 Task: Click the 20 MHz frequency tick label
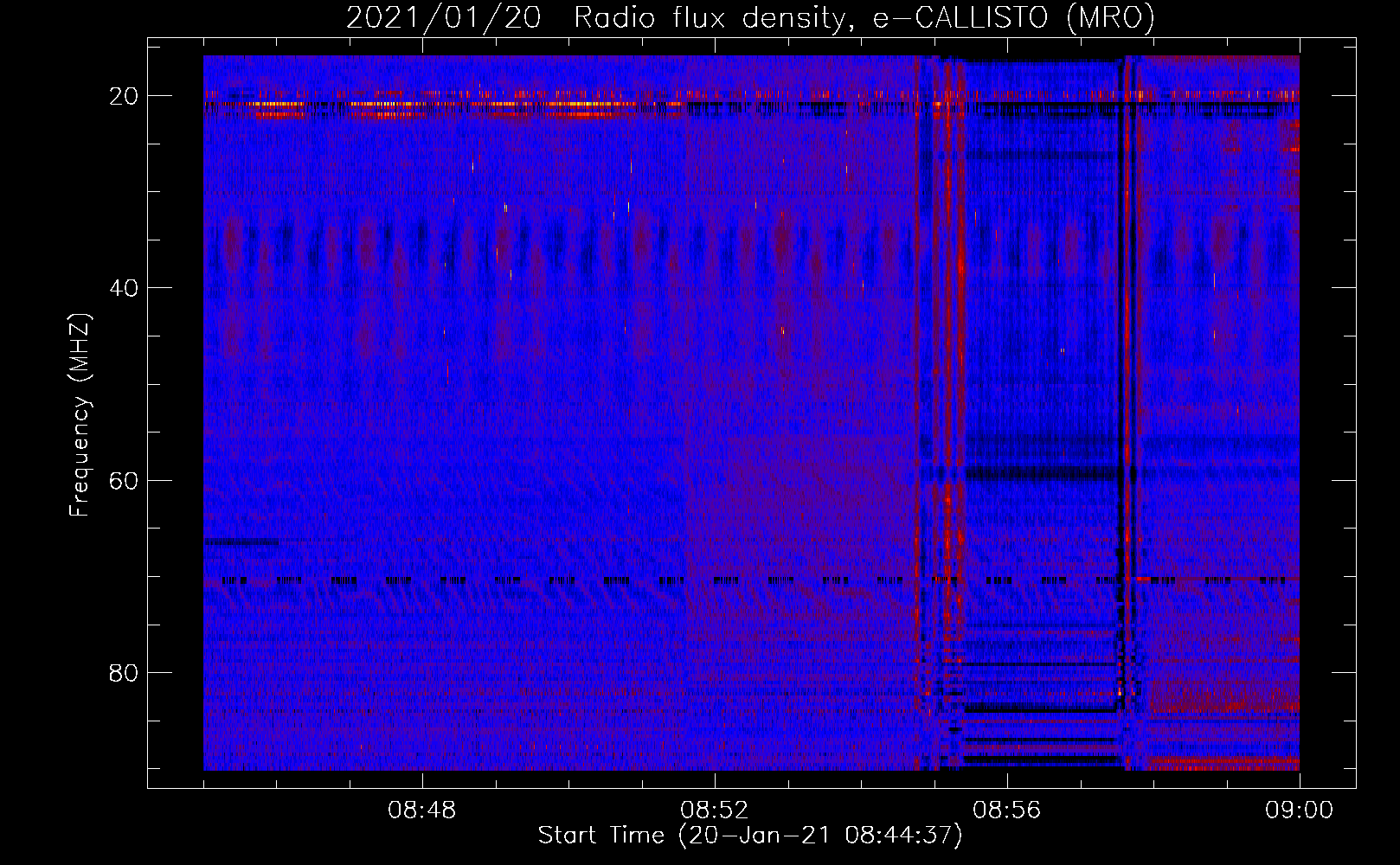tap(125, 96)
